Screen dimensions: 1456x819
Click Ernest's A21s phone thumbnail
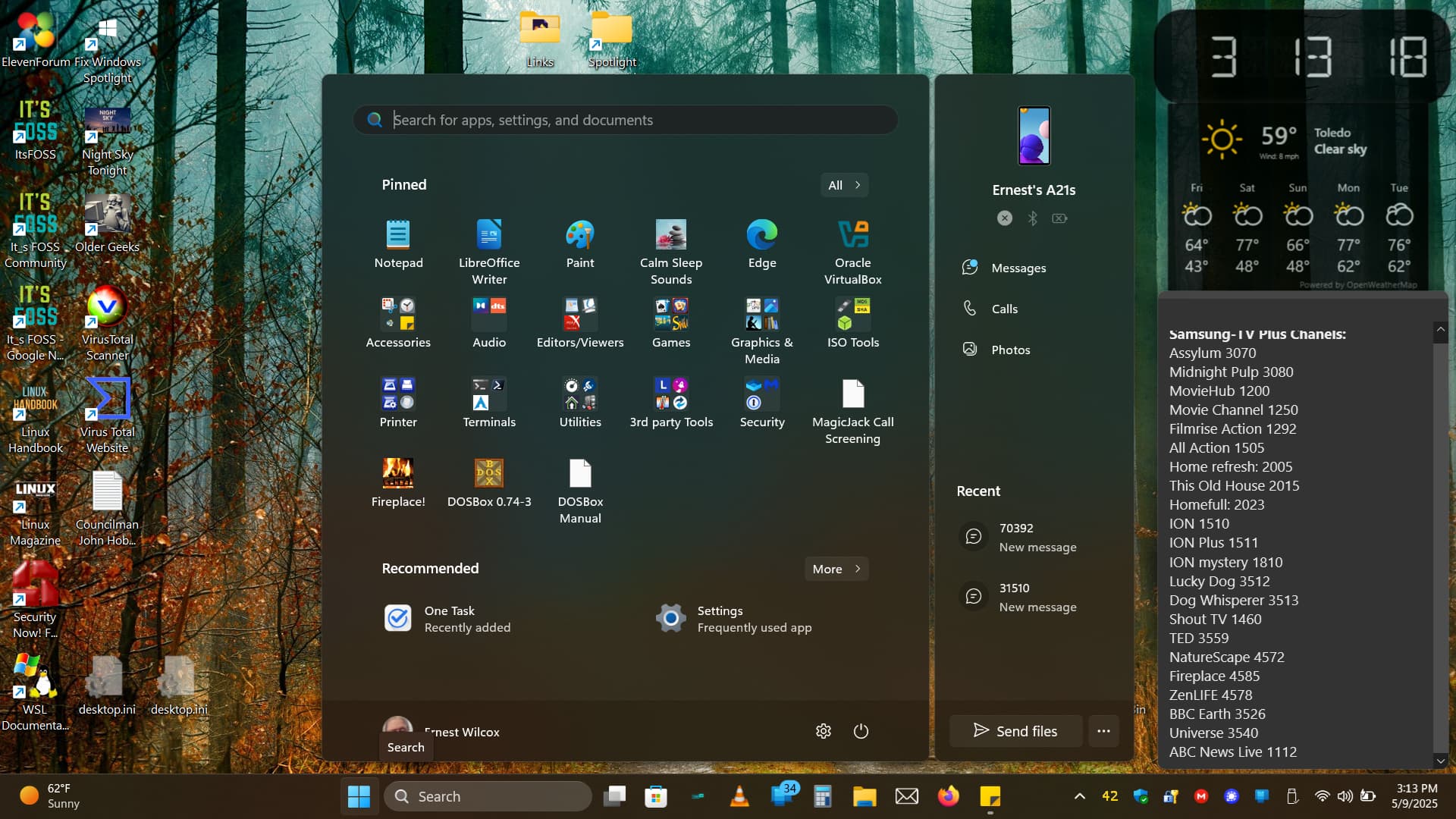click(1034, 136)
